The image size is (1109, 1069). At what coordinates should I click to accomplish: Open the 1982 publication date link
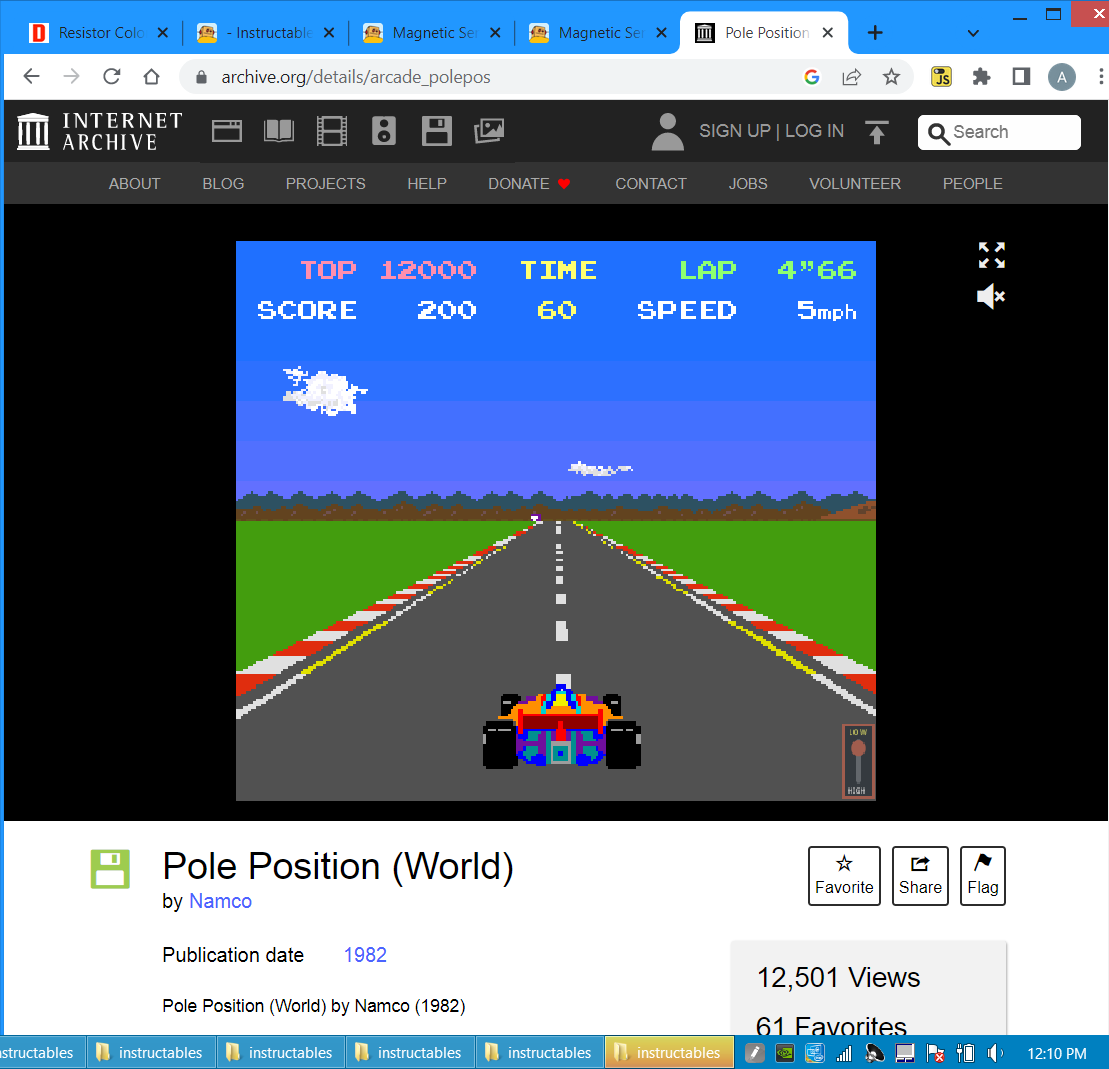(365, 955)
